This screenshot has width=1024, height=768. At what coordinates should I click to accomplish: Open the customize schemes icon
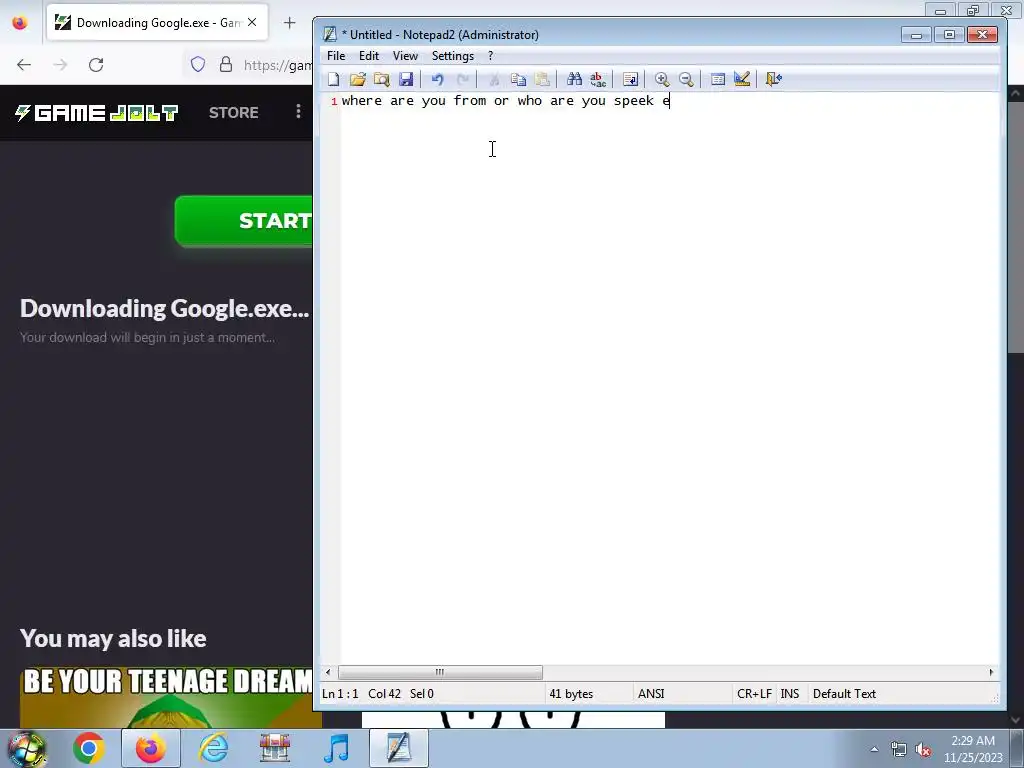click(741, 79)
